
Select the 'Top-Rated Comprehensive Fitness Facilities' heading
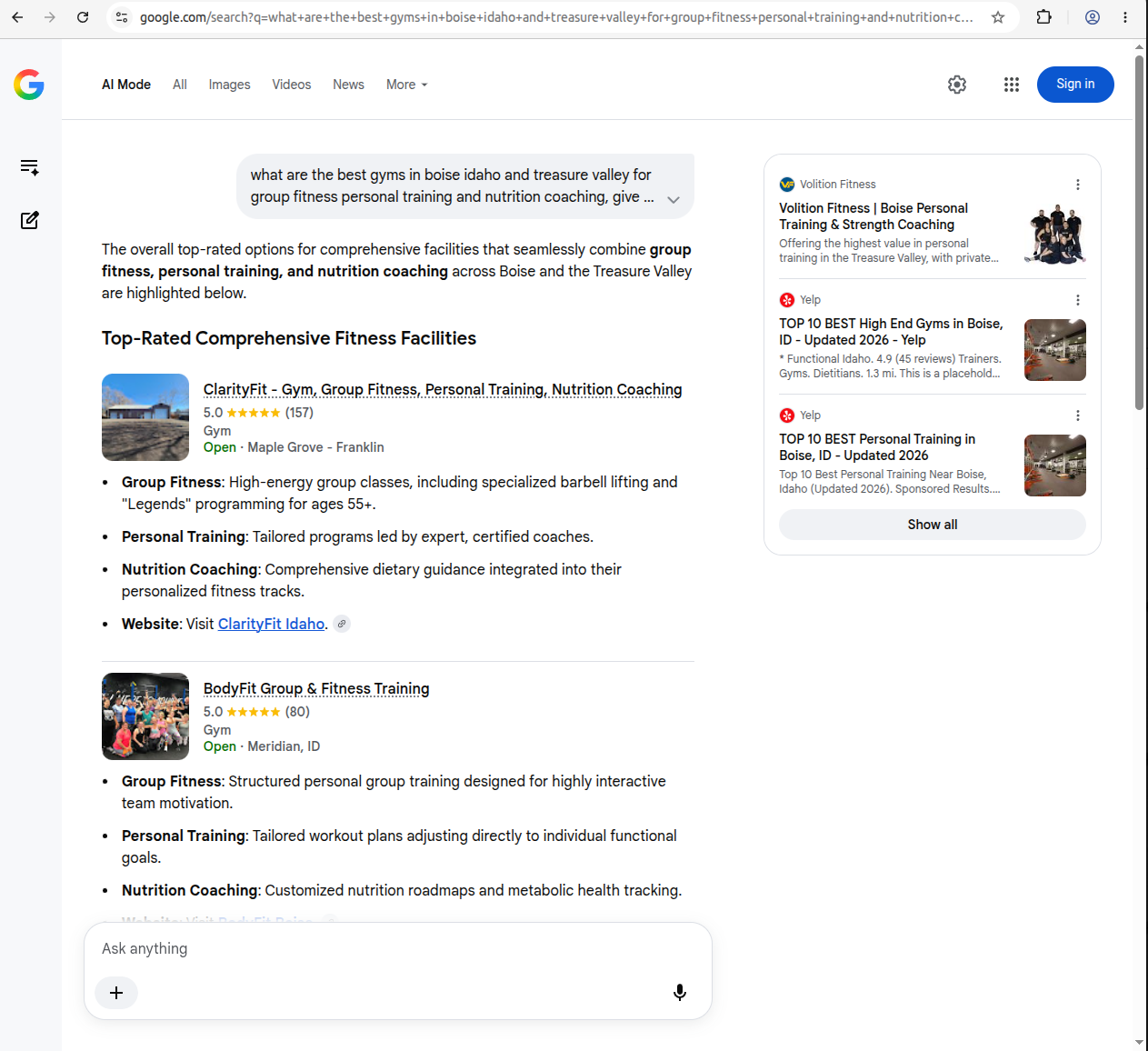click(289, 338)
